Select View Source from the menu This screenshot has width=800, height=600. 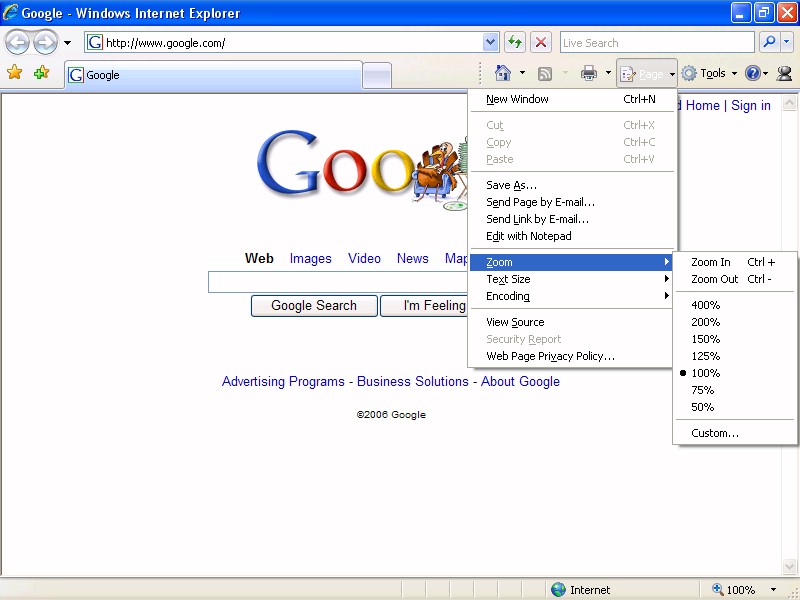(571, 322)
